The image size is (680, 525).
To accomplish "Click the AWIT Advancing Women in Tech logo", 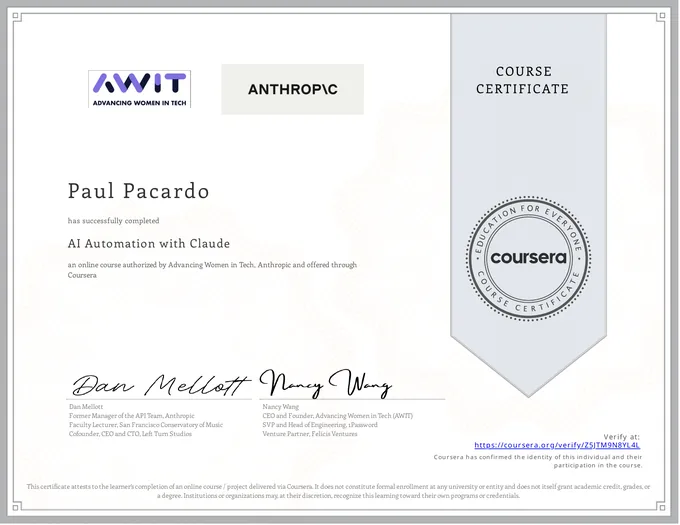I will (140, 89).
